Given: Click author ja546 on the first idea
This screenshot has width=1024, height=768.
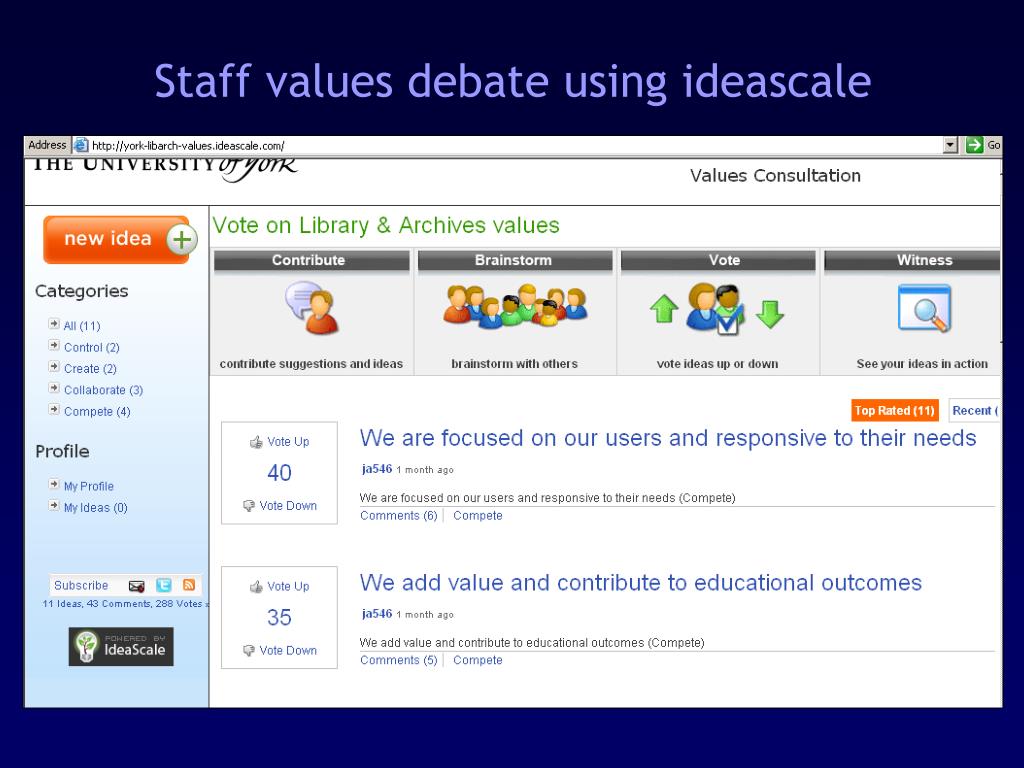Looking at the screenshot, I should 377,469.
